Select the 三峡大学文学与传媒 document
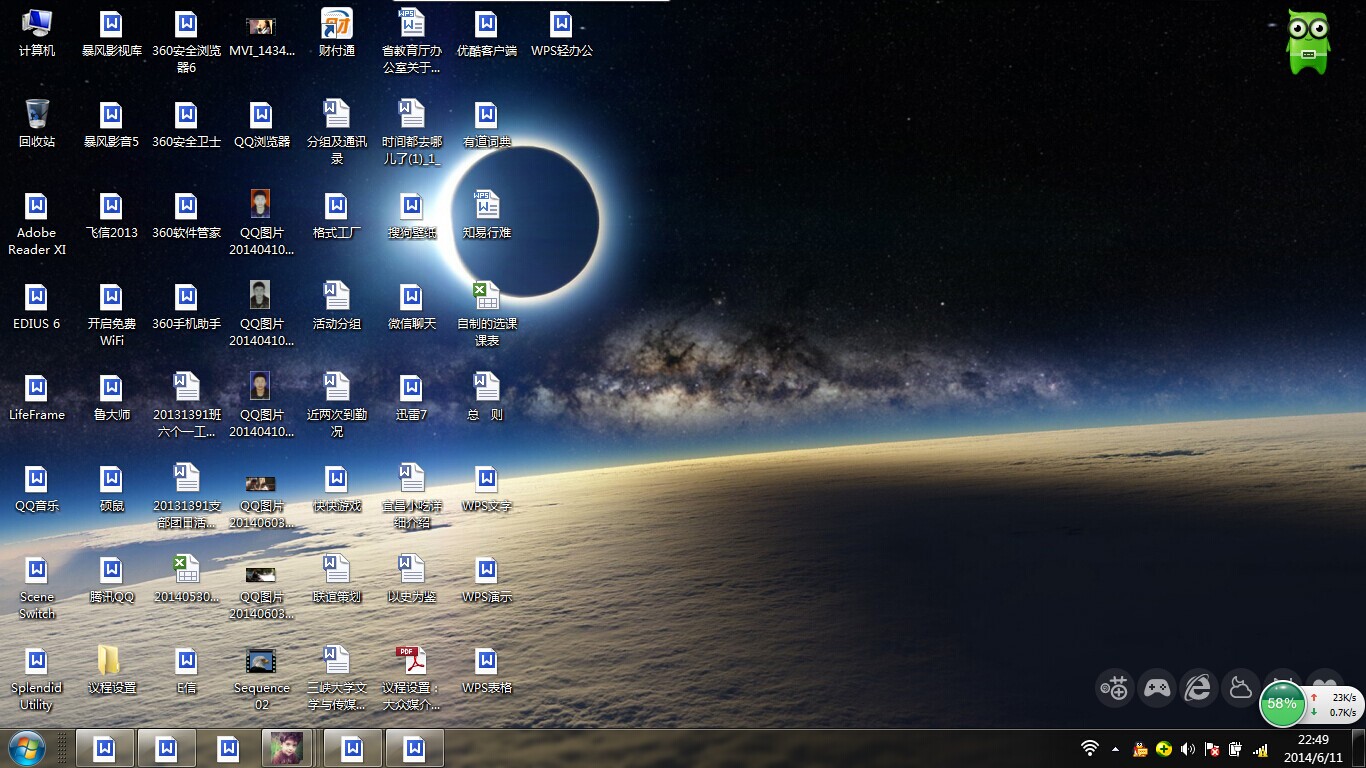 point(337,679)
